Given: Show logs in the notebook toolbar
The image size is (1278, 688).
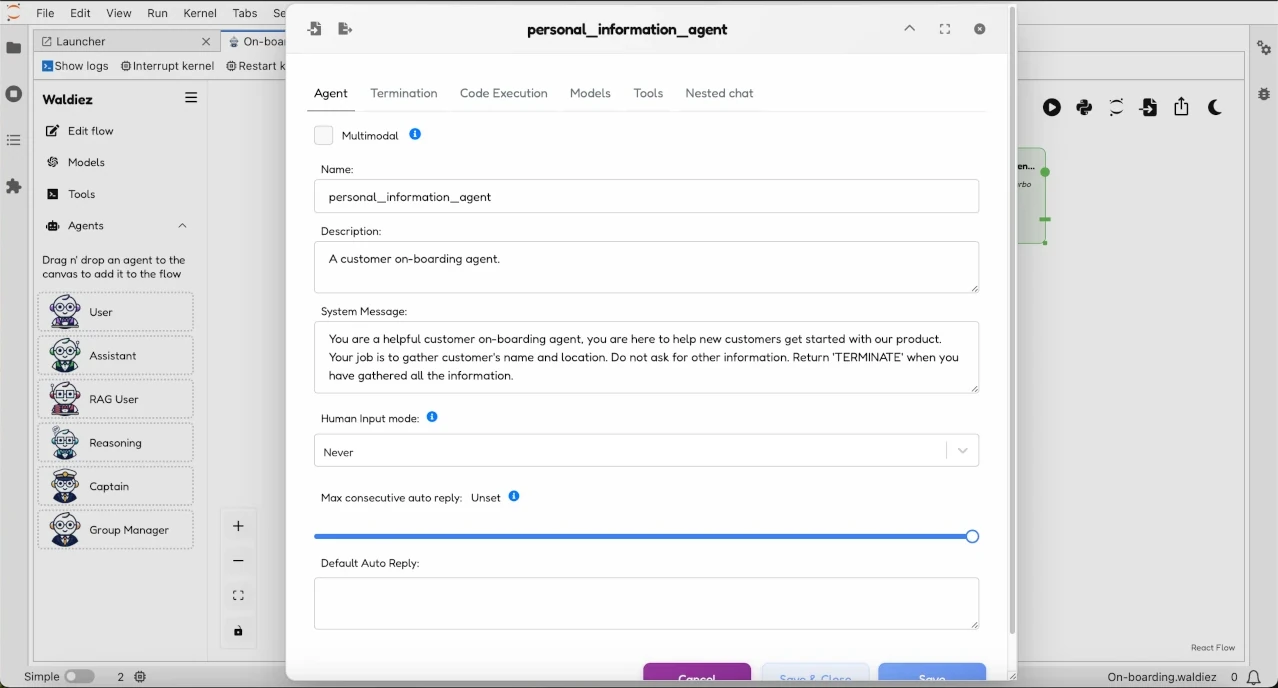Looking at the screenshot, I should coord(75,66).
